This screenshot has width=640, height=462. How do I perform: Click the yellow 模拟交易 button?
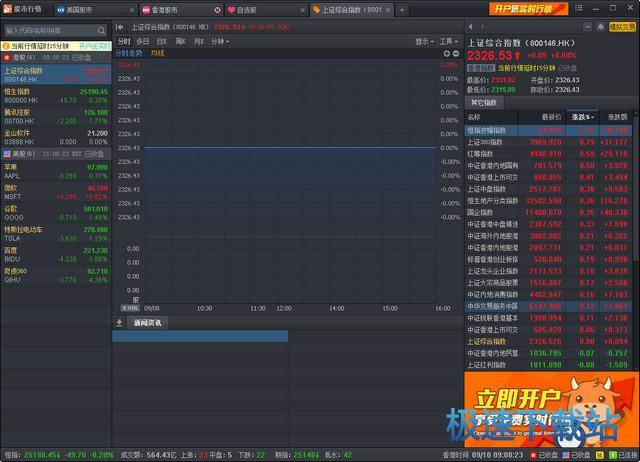pyautogui.click(x=622, y=27)
